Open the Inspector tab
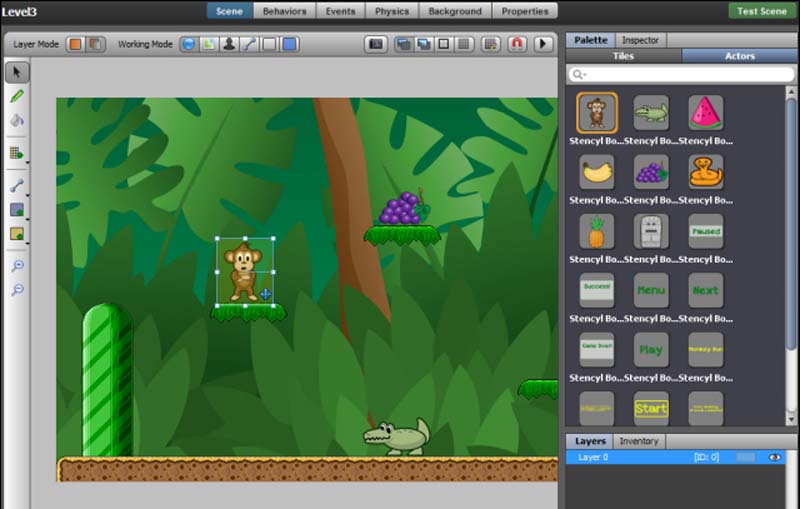The width and height of the screenshot is (800, 509). [640, 40]
